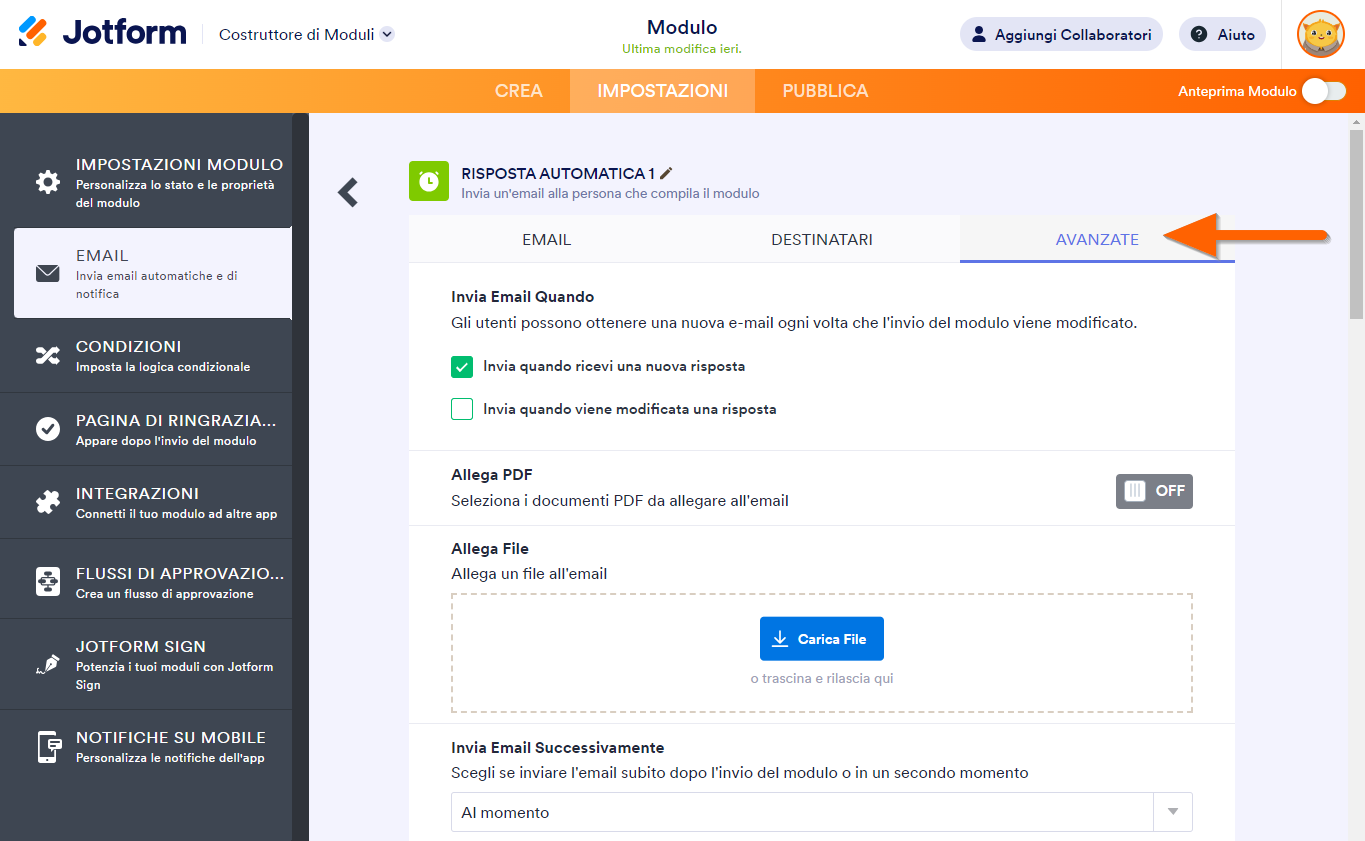
Task: Click the Pagina di Ringraziamento checkmark icon
Action: 47,429
